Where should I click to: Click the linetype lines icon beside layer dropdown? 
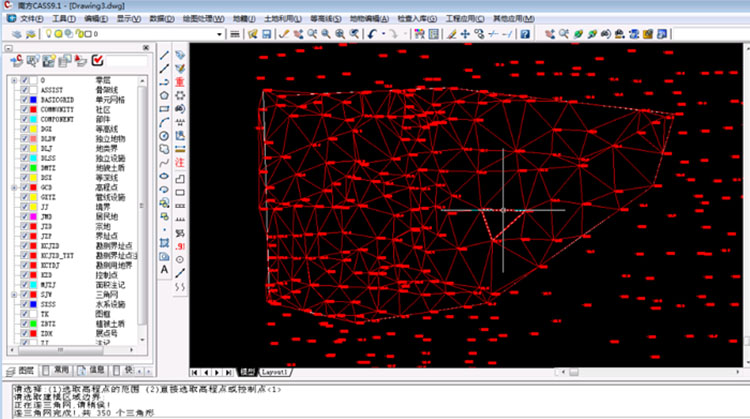click(x=235, y=34)
